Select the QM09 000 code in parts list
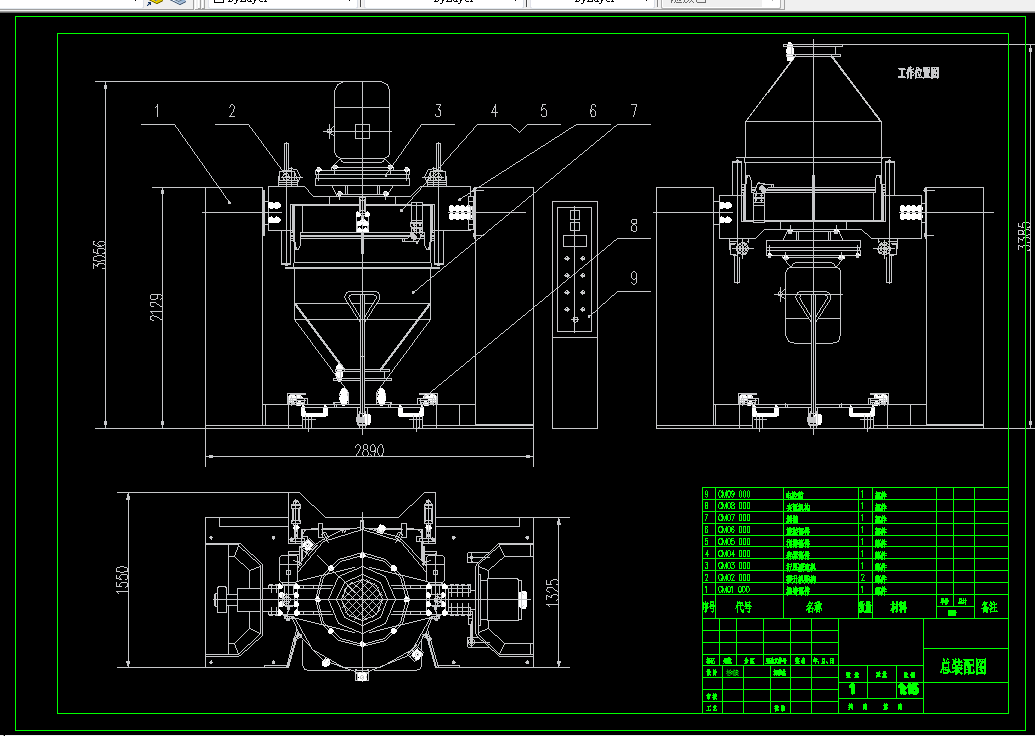The height and width of the screenshot is (736, 1035). click(x=734, y=494)
